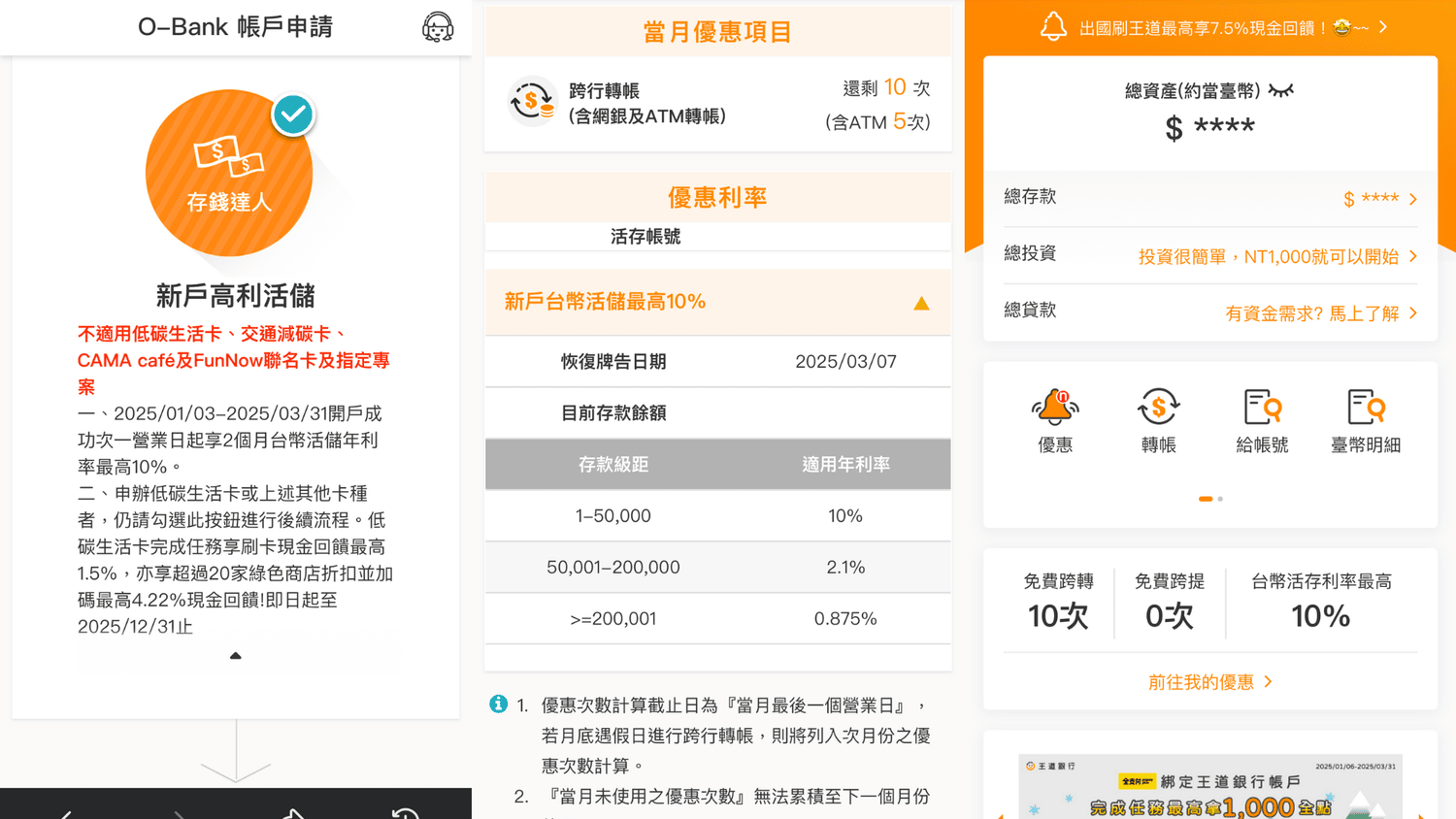The height and width of the screenshot is (819, 1456).
Task: Open chevron at end of 總貸款 row
Action: pos(1413,312)
